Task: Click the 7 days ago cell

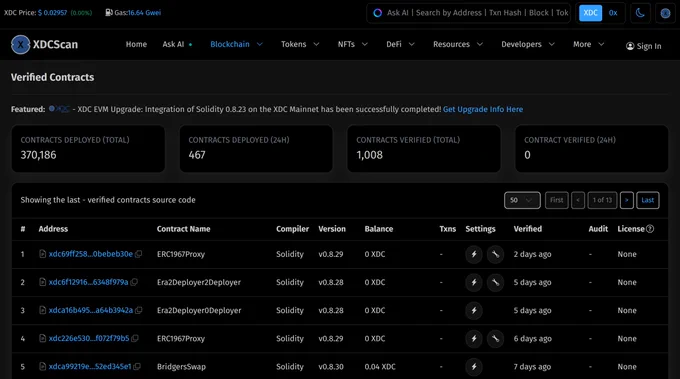Action: [x=532, y=367]
